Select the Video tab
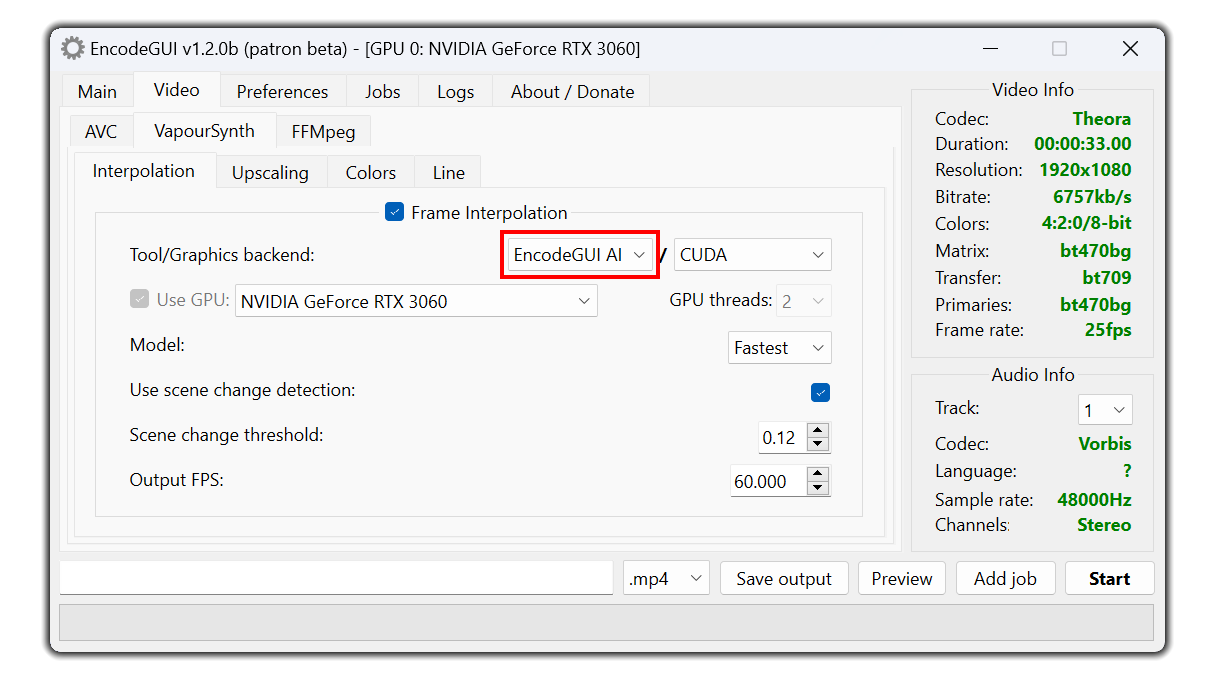The width and height of the screenshot is (1215, 680). tap(176, 89)
